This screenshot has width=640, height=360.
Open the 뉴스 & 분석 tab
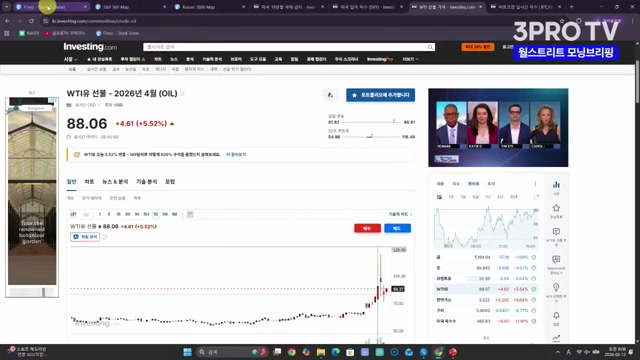[115, 182]
